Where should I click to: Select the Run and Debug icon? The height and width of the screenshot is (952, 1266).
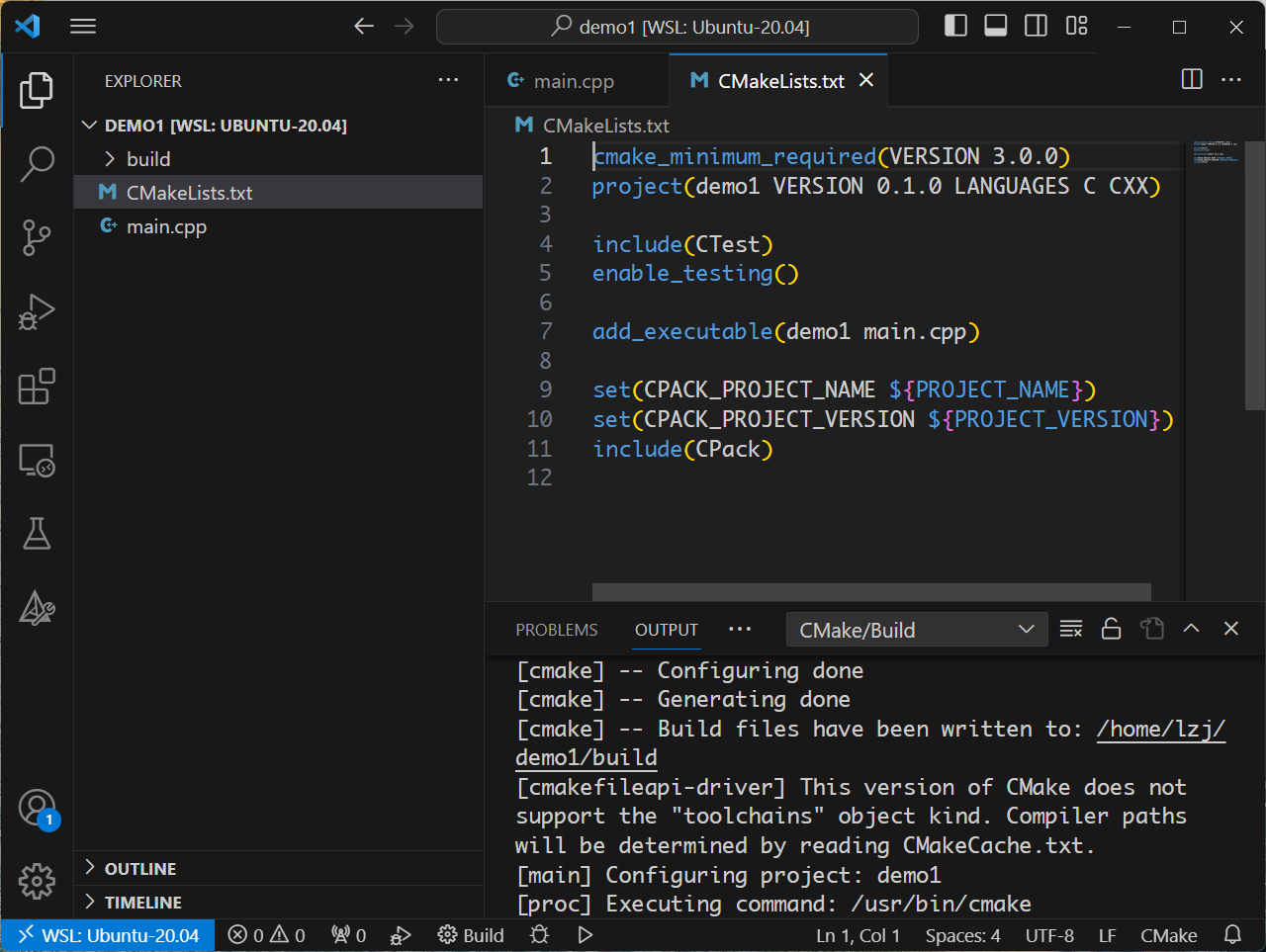37,312
